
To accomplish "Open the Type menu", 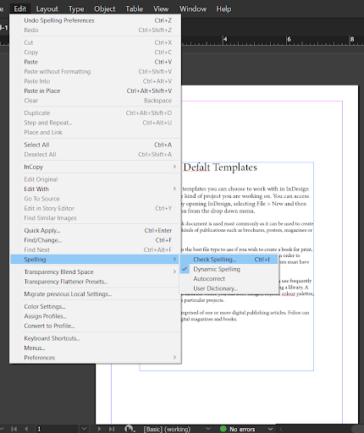I will pos(76,9).
